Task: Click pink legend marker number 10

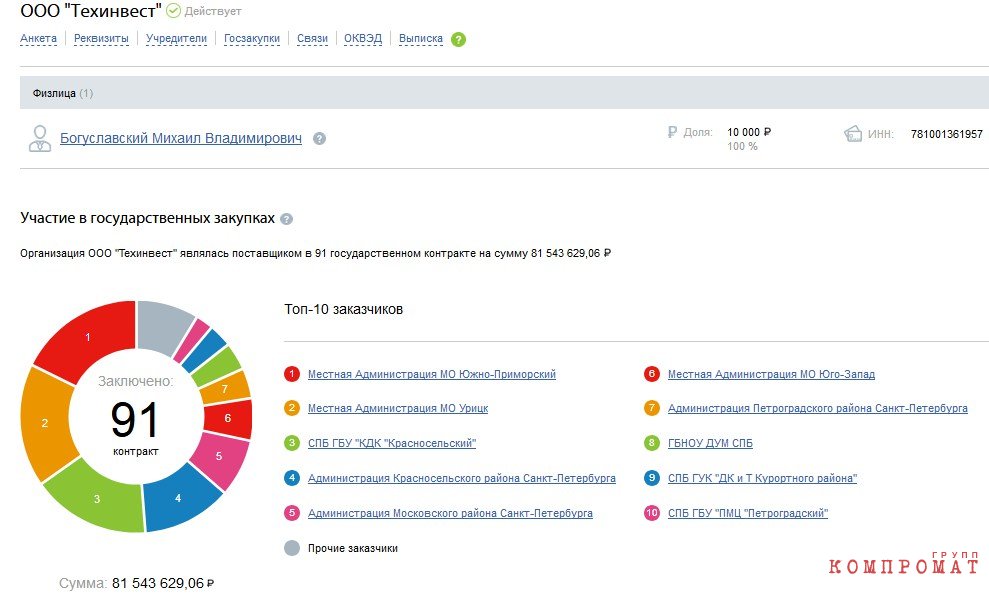Action: pyautogui.click(x=652, y=513)
